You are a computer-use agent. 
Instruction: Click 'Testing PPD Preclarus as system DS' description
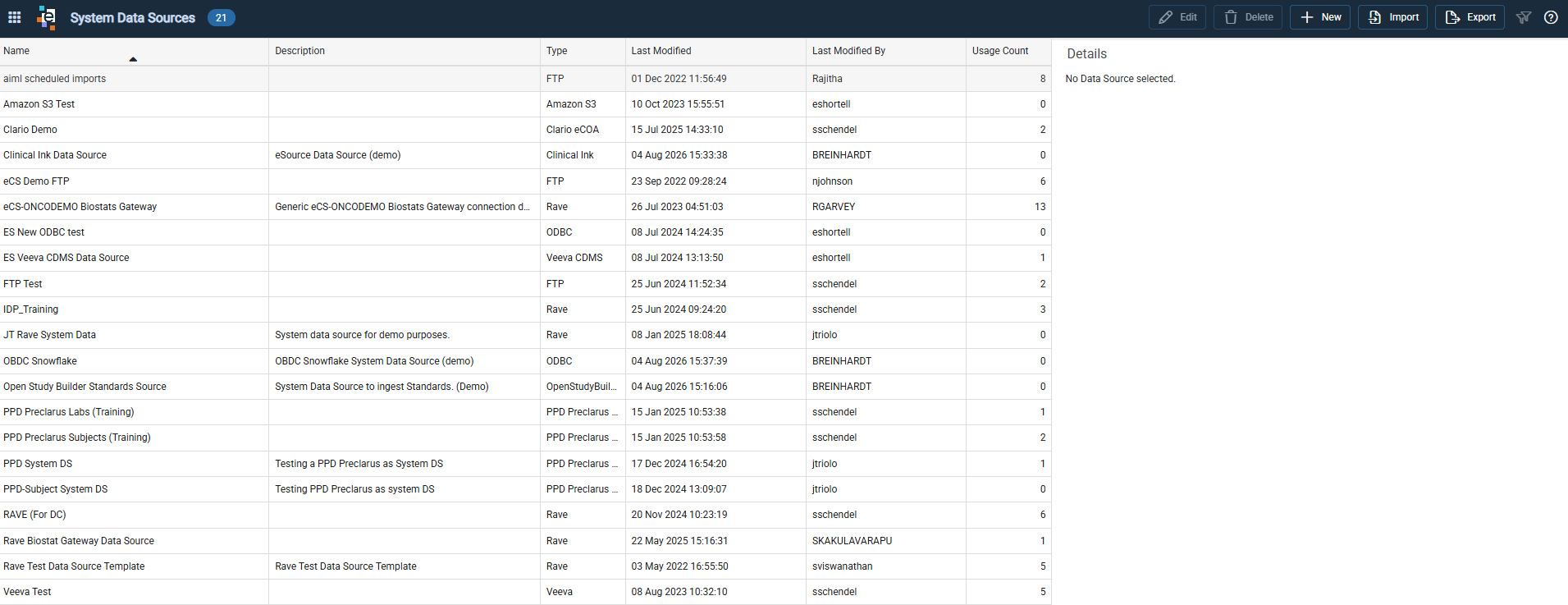354,489
